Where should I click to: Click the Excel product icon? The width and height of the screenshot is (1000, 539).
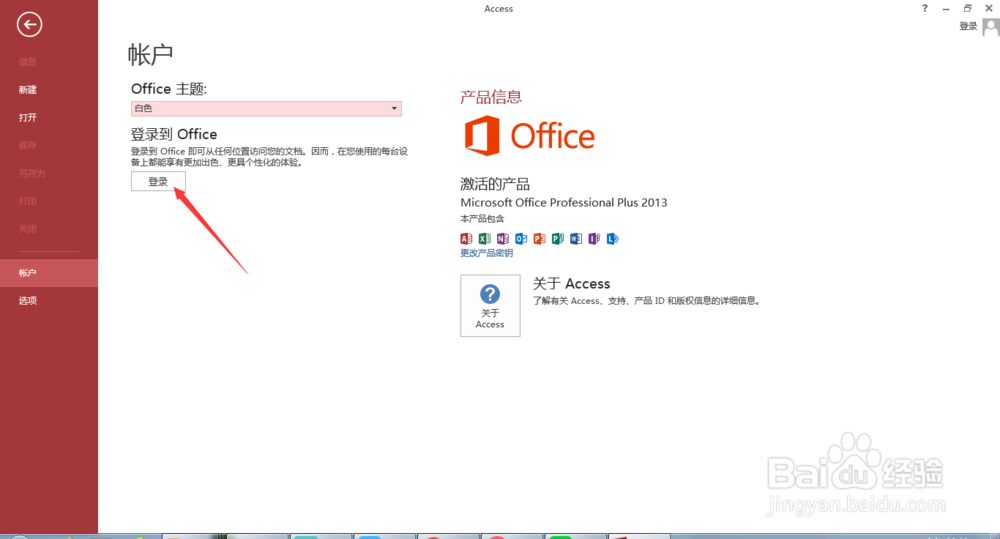point(485,239)
